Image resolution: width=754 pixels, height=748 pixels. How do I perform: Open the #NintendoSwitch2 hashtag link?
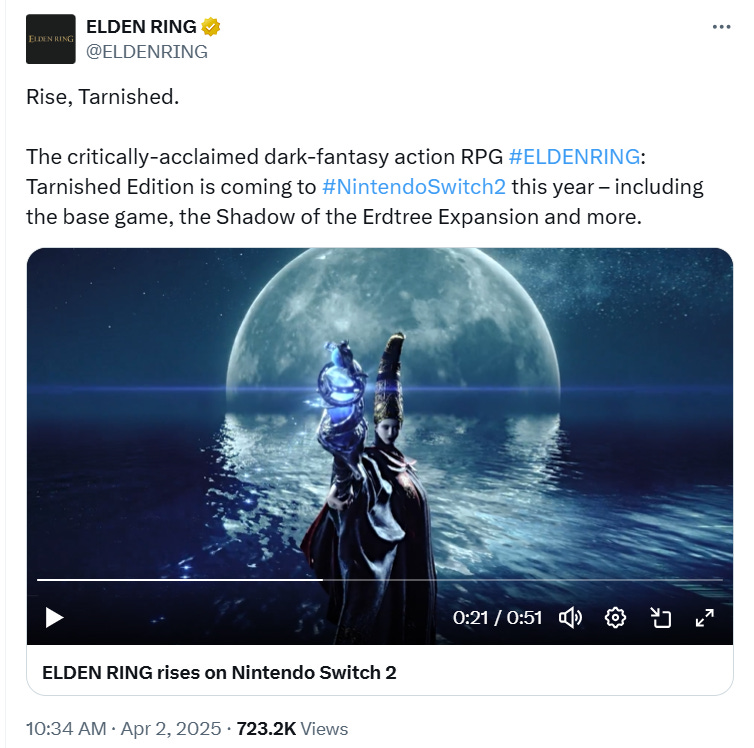pyautogui.click(x=414, y=187)
